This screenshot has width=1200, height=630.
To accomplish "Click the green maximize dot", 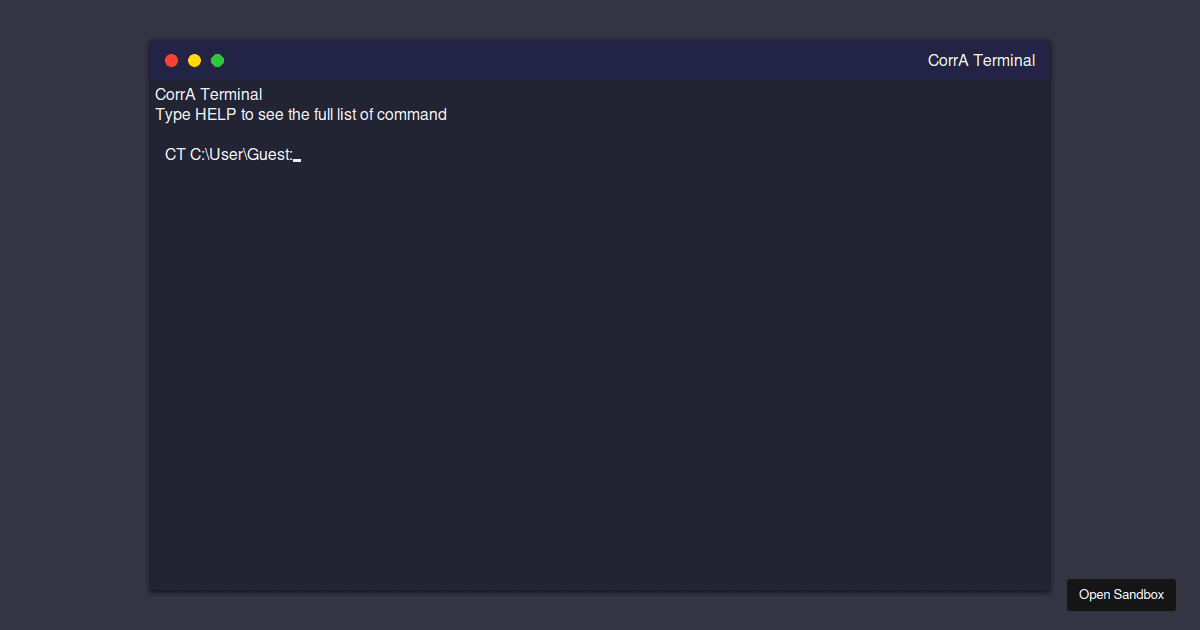I will pos(217,60).
